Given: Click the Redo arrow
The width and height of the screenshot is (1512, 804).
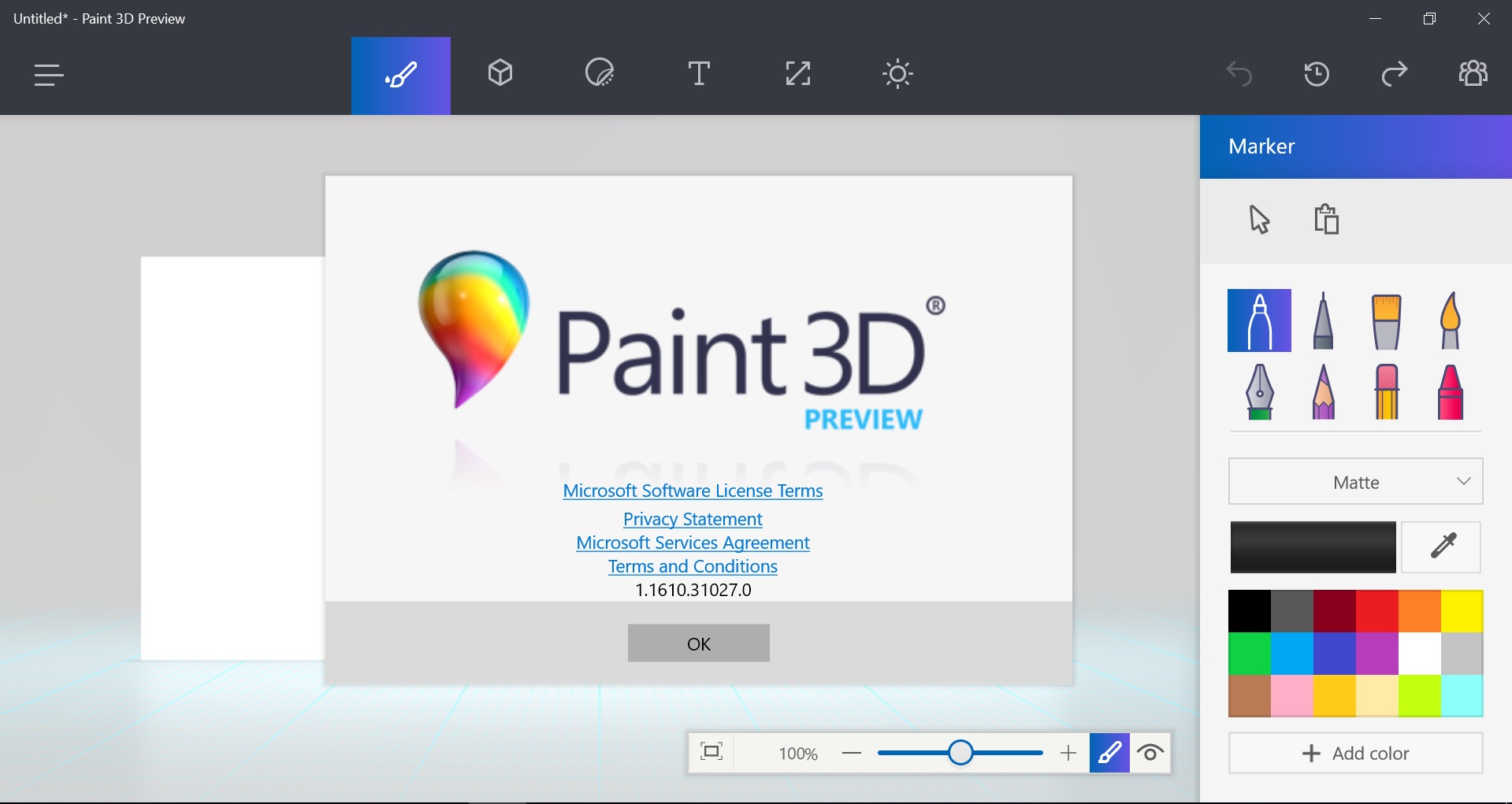Looking at the screenshot, I should click(1395, 75).
